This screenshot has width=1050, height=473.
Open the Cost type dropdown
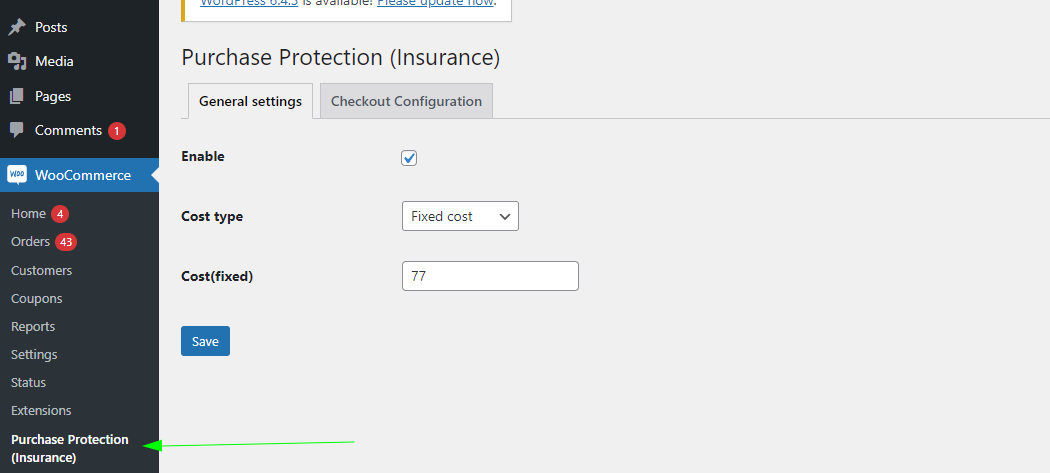click(460, 216)
